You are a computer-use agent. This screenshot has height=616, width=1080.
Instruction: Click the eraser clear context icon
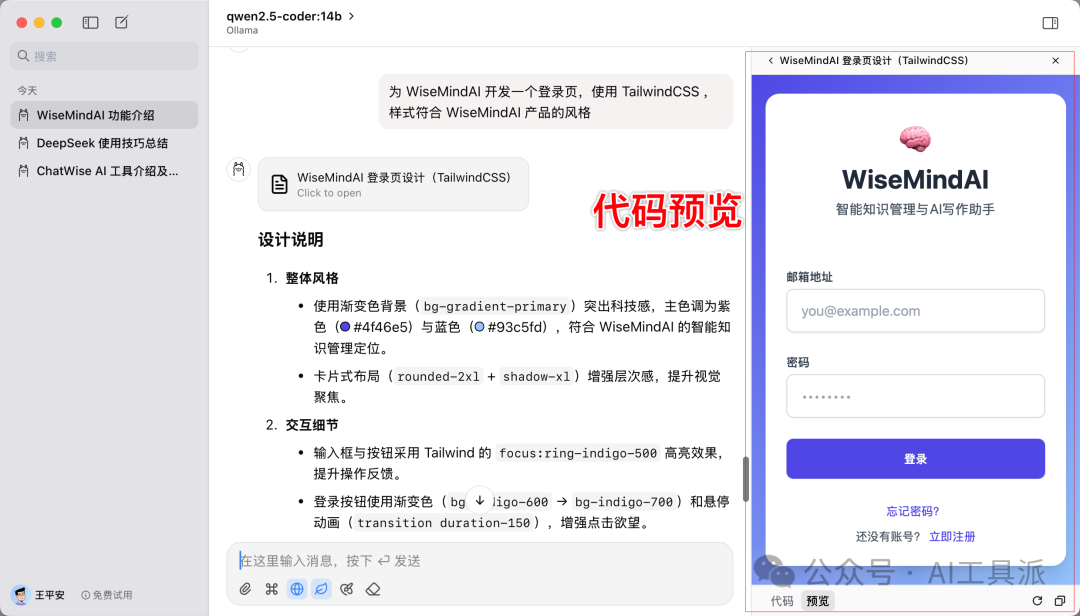[373, 589]
